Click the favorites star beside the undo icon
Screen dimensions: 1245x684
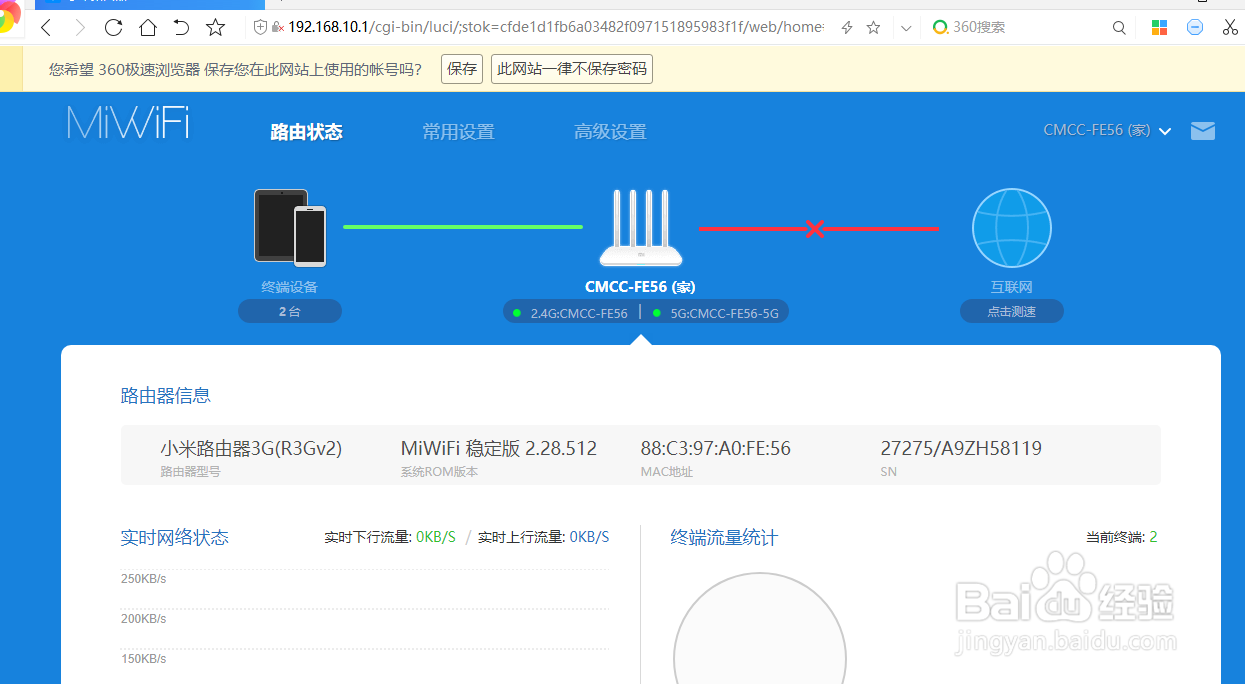215,27
